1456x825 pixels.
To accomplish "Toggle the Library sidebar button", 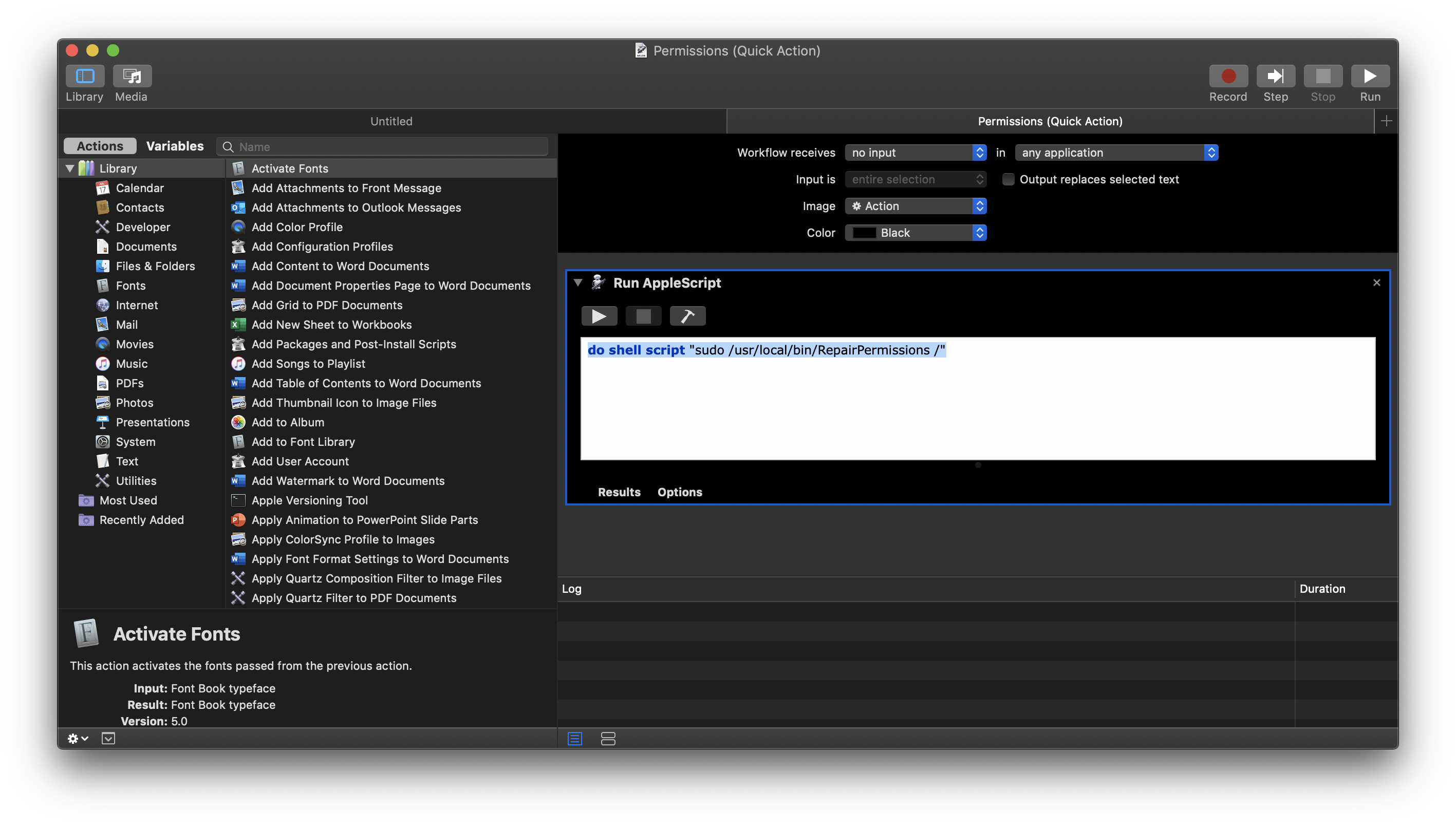I will click(85, 77).
